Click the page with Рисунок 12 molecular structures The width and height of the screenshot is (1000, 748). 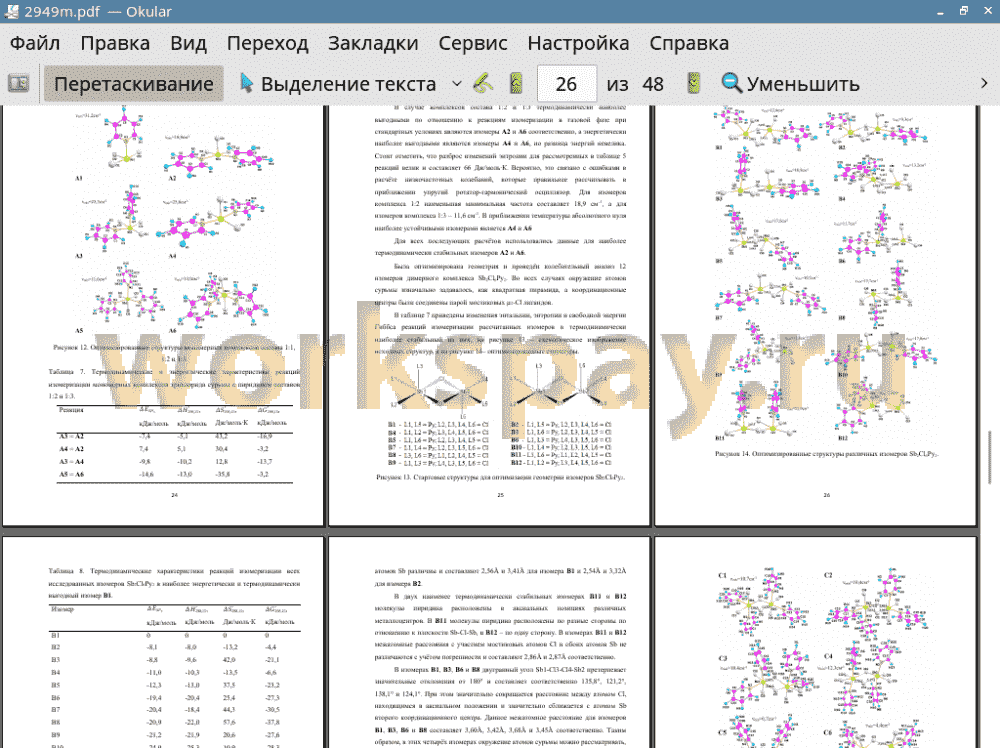pos(163,315)
